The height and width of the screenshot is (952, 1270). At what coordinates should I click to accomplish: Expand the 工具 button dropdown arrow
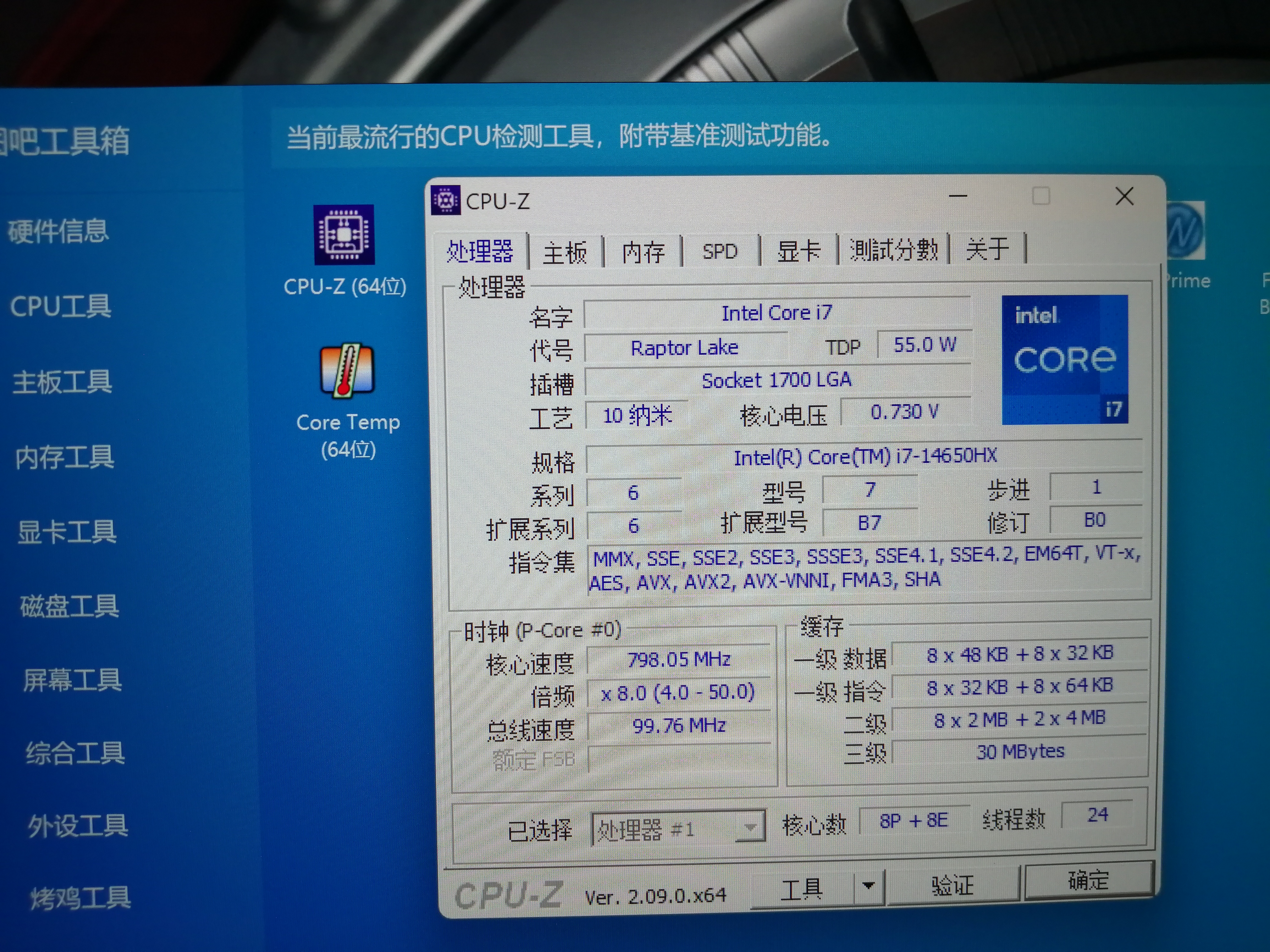868,885
